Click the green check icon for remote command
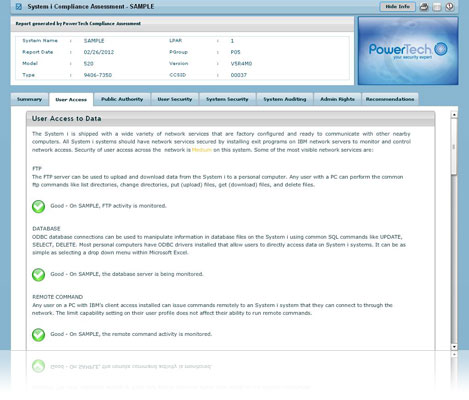Viewport: 469px width, 400px height. tap(38, 335)
